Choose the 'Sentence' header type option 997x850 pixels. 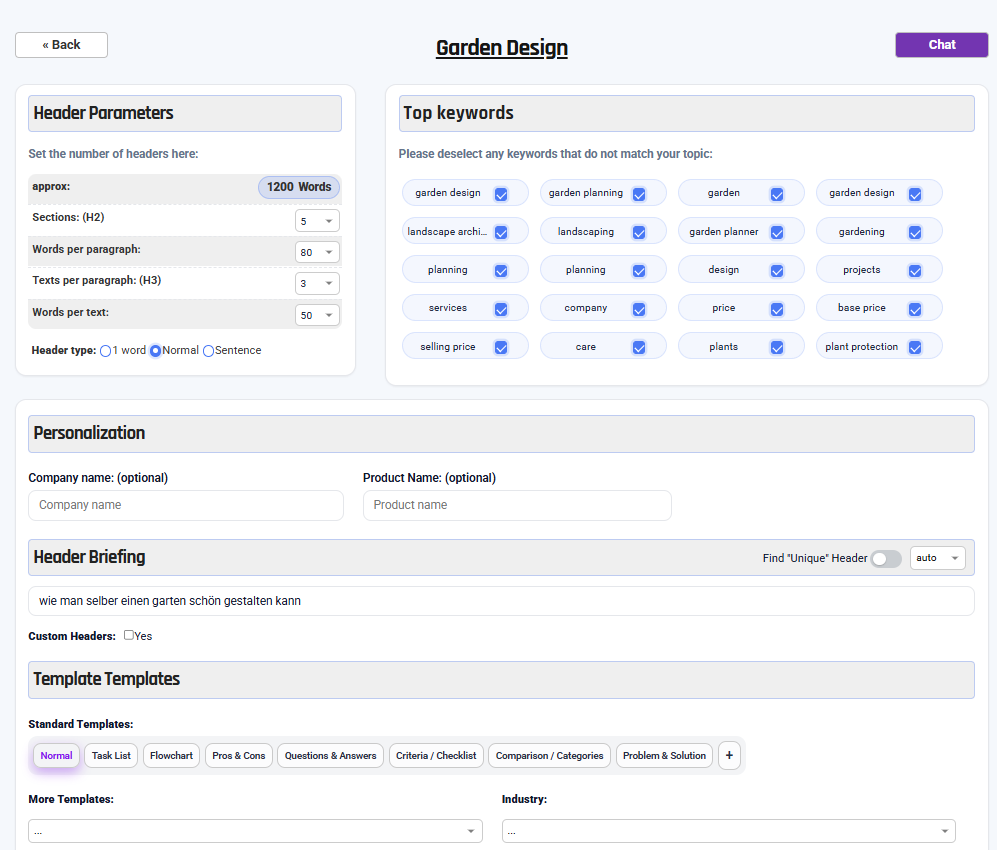pos(209,351)
